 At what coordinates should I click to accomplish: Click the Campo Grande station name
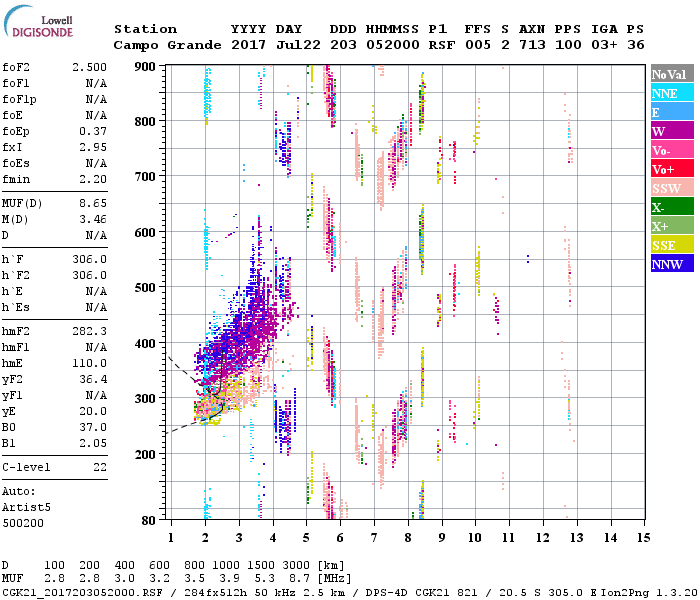[165, 45]
